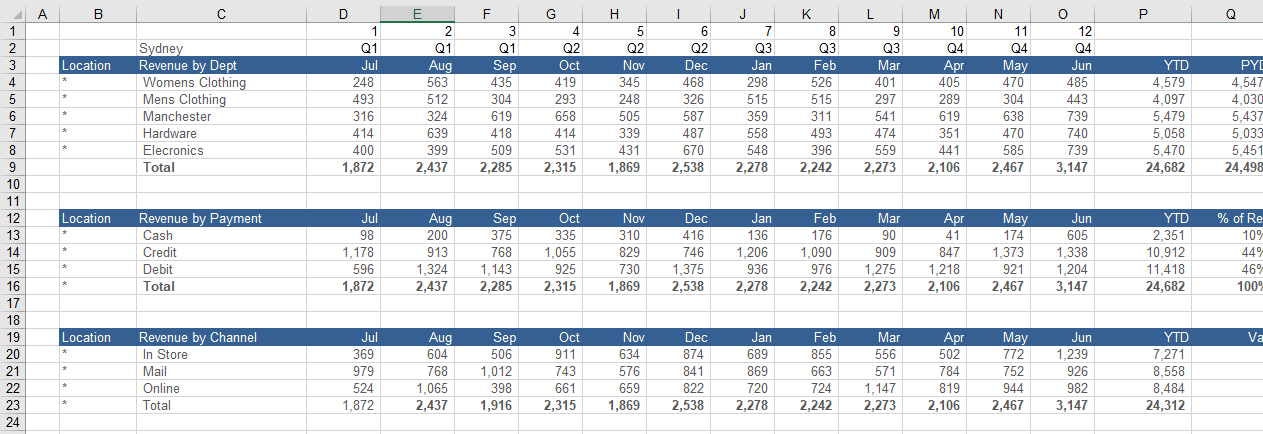Select row header 16

pyautogui.click(x=12, y=286)
